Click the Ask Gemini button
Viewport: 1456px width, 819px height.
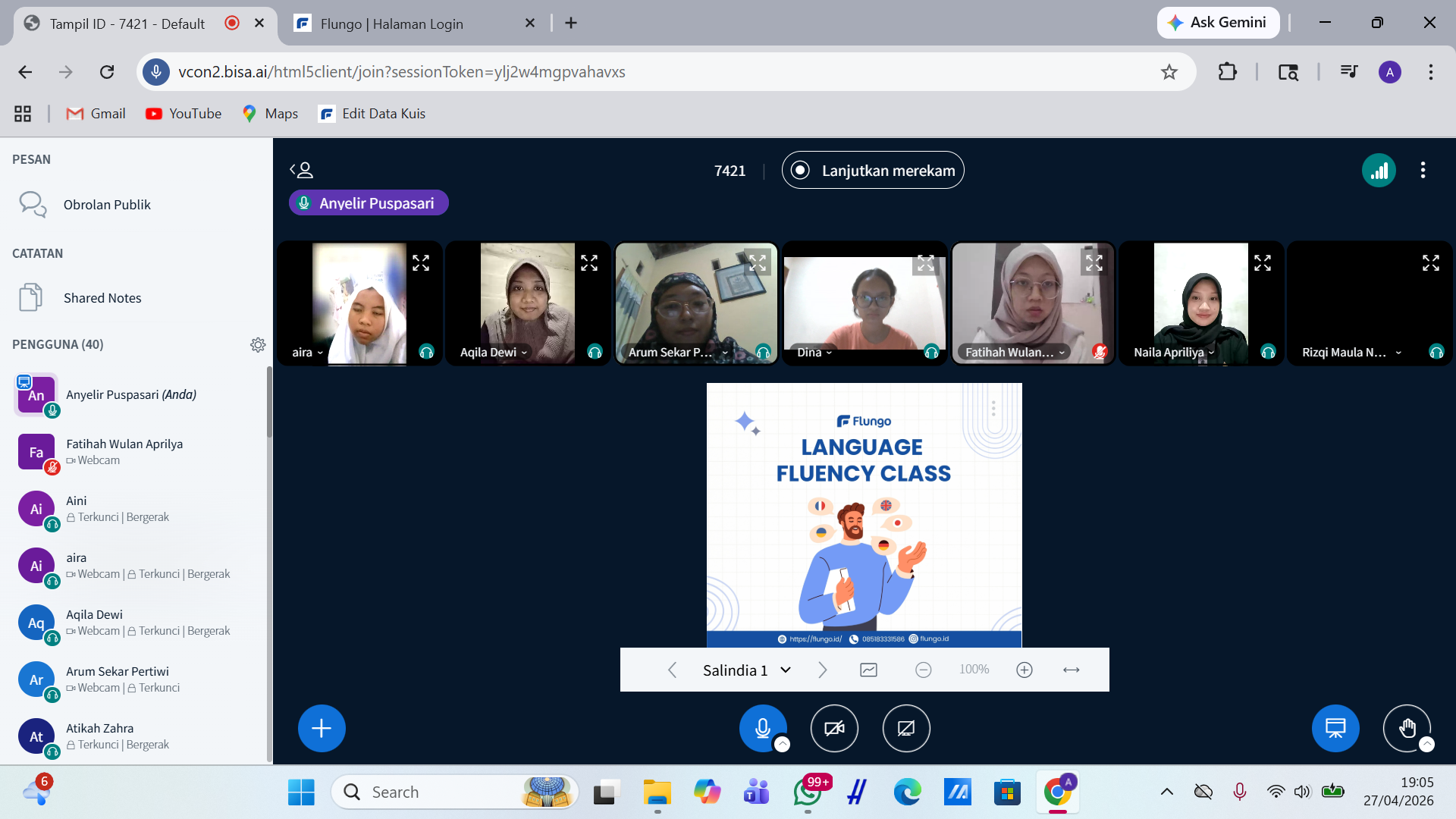[x=1218, y=23]
